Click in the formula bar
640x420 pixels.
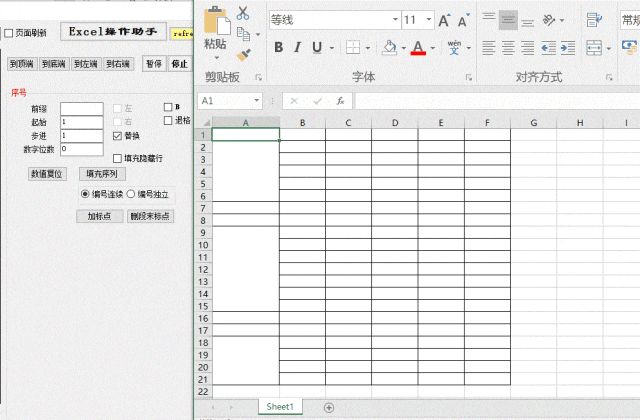[497, 101]
